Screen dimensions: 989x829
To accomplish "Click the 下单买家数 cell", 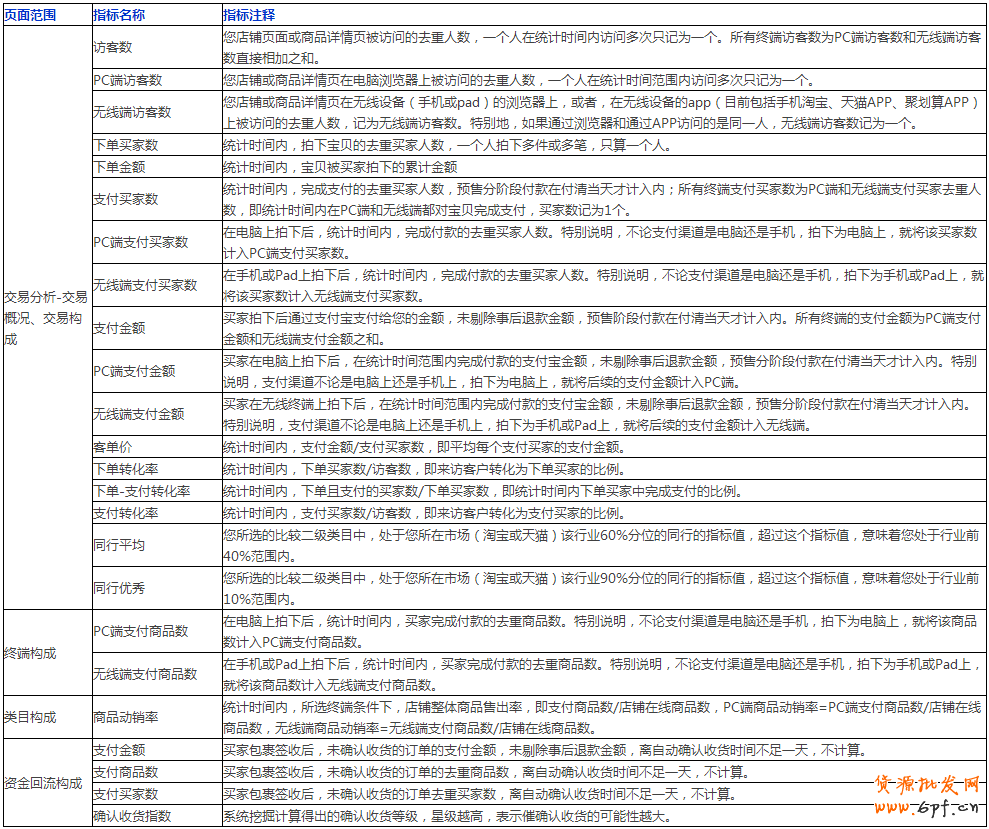I will coord(156,145).
